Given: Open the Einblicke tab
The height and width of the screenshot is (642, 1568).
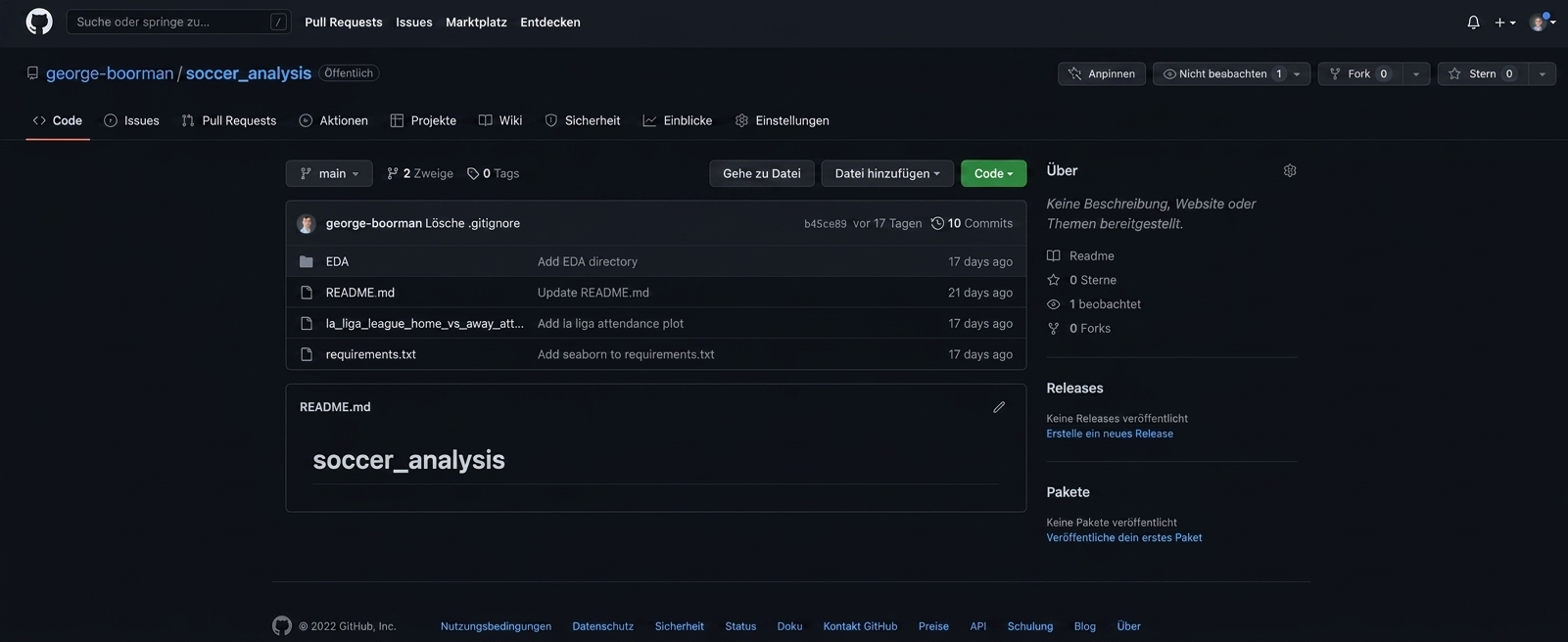Looking at the screenshot, I should click(678, 120).
